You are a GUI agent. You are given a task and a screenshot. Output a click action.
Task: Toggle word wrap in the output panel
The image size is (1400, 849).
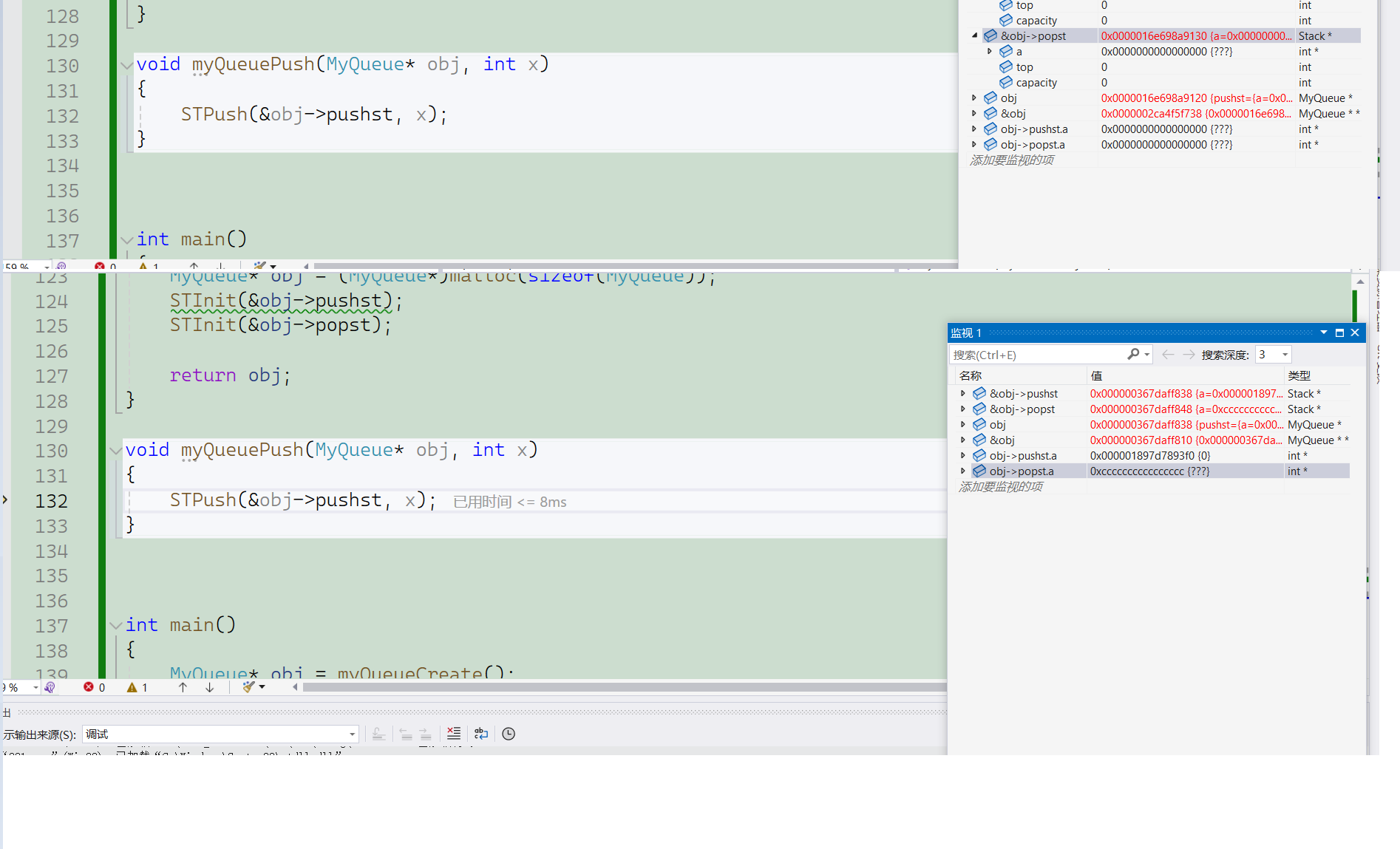pyautogui.click(x=481, y=734)
